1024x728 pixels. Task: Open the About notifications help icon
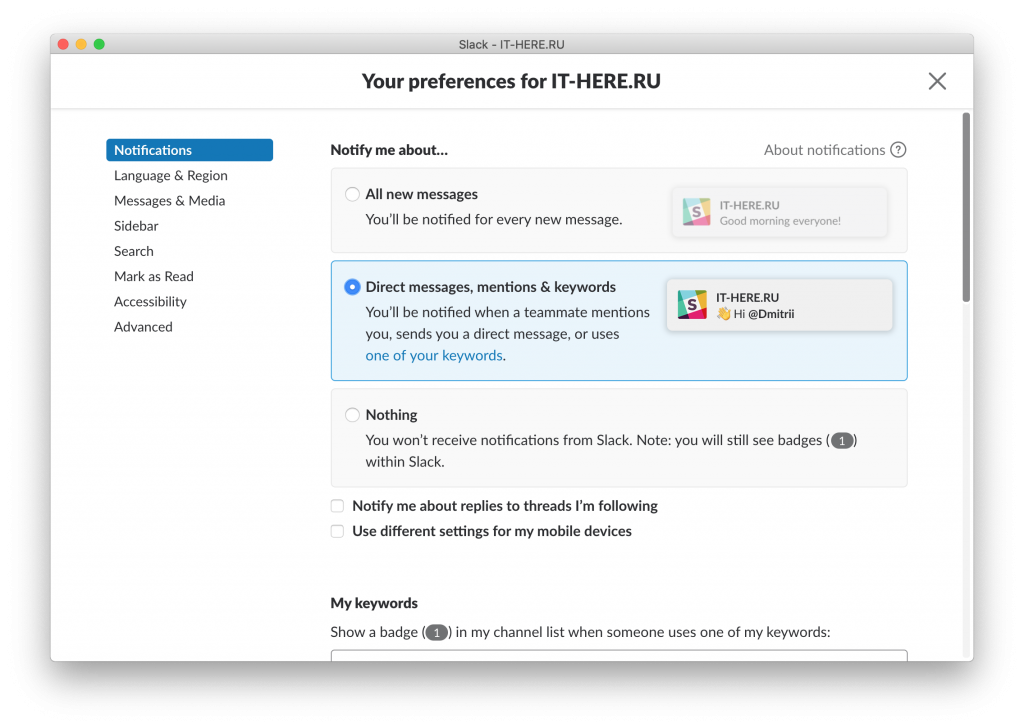pos(899,150)
